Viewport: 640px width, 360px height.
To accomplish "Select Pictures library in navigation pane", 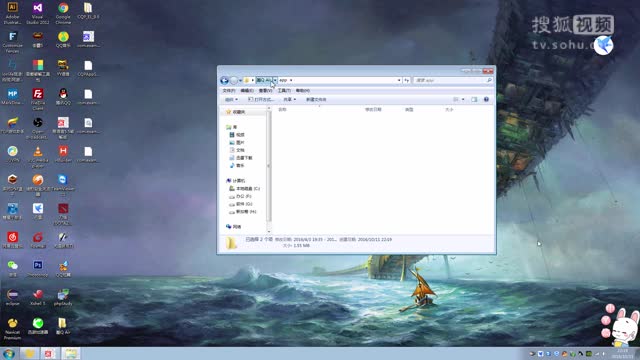I will 237,142.
